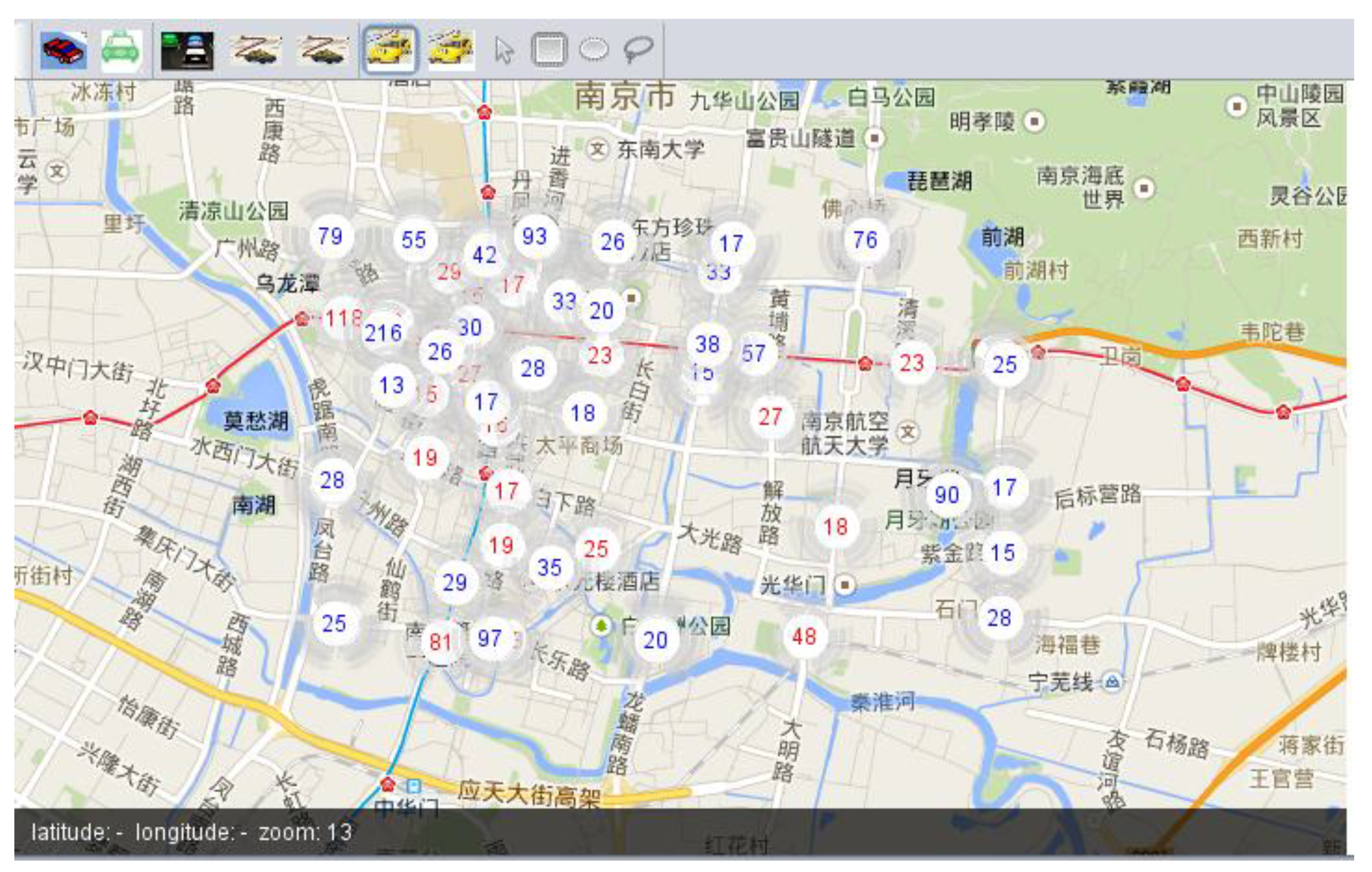
Task: Click the cluster marker labeled 93
Action: pos(534,236)
